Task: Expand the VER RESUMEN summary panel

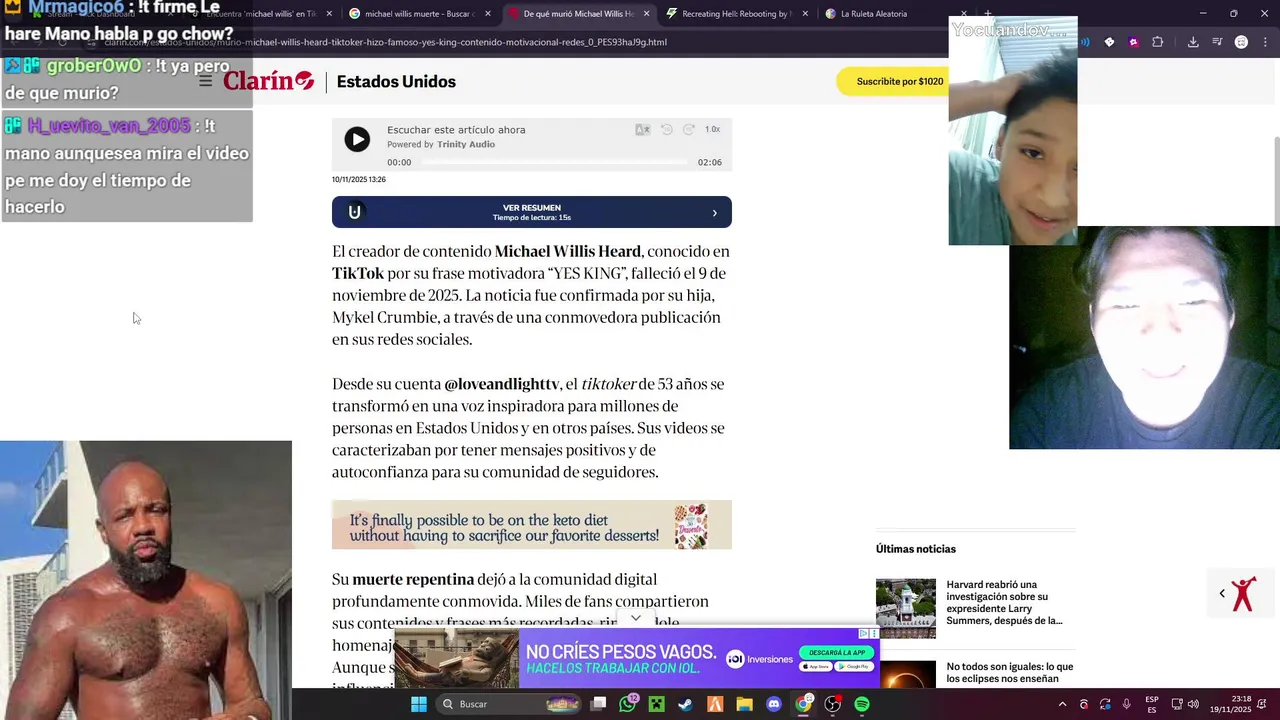Action: (x=532, y=212)
